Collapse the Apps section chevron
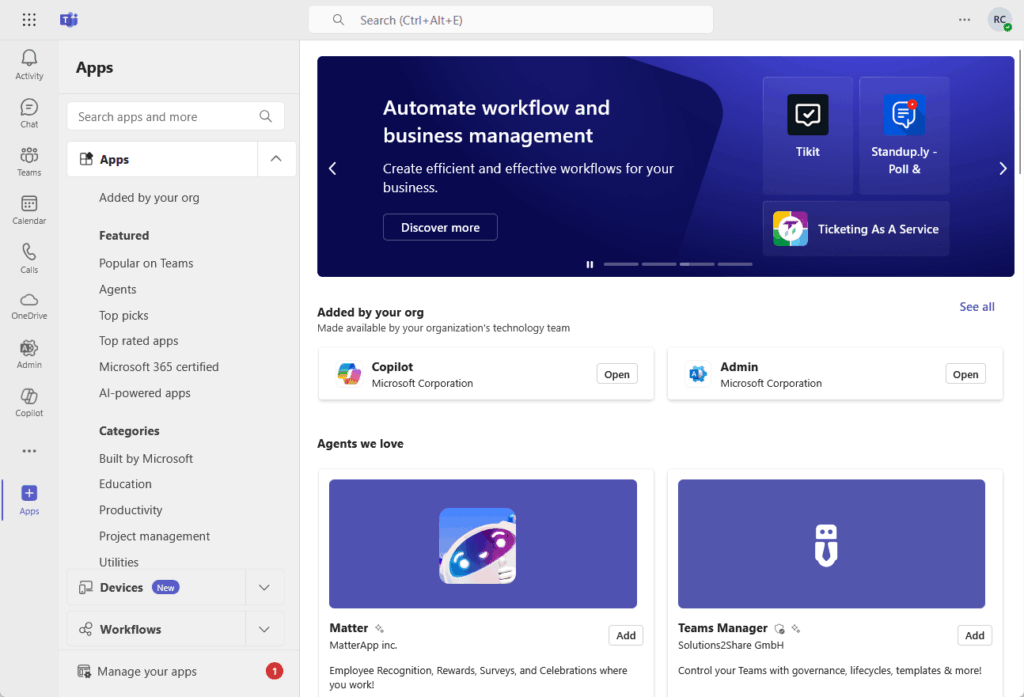Image resolution: width=1024 pixels, height=697 pixels. point(276,159)
